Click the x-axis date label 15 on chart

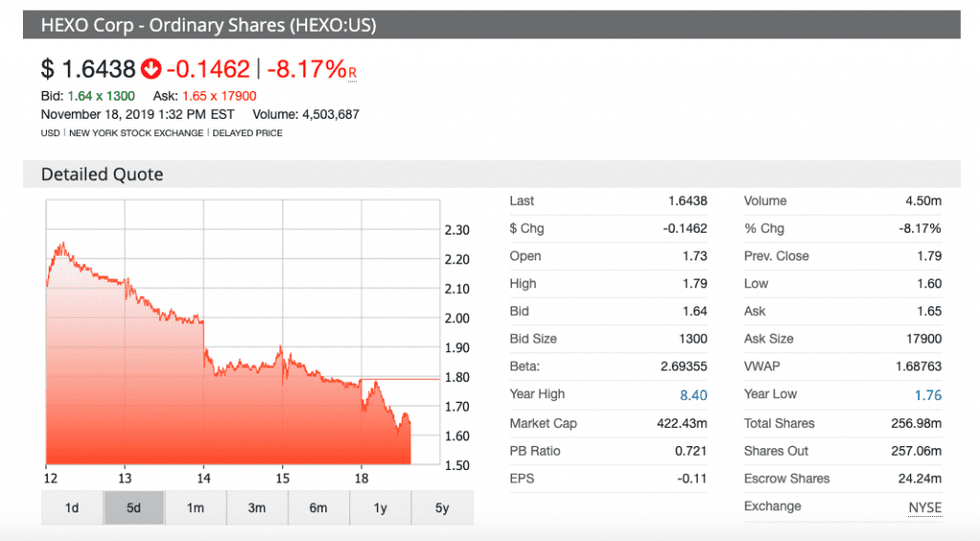point(282,477)
